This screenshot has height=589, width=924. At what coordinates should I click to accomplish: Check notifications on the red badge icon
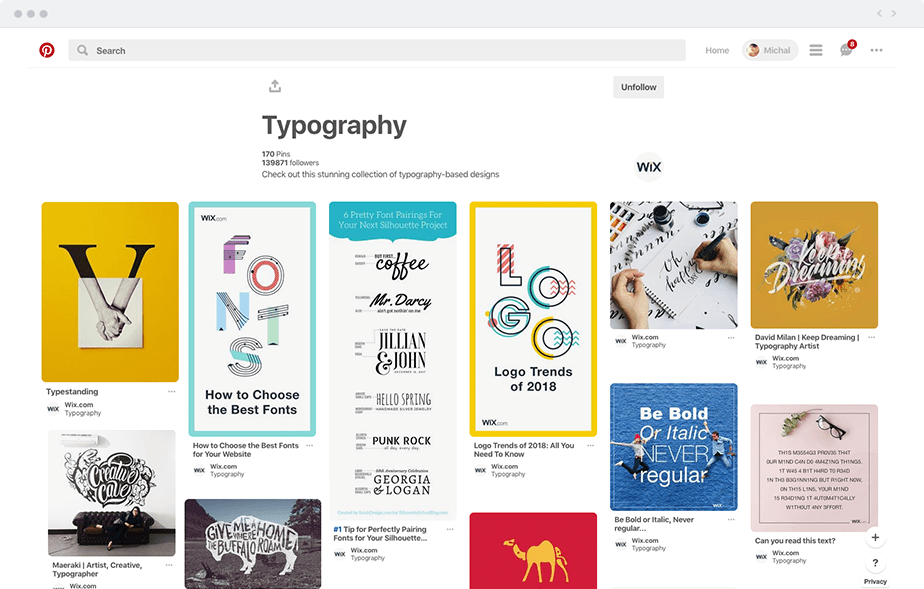pos(851,43)
